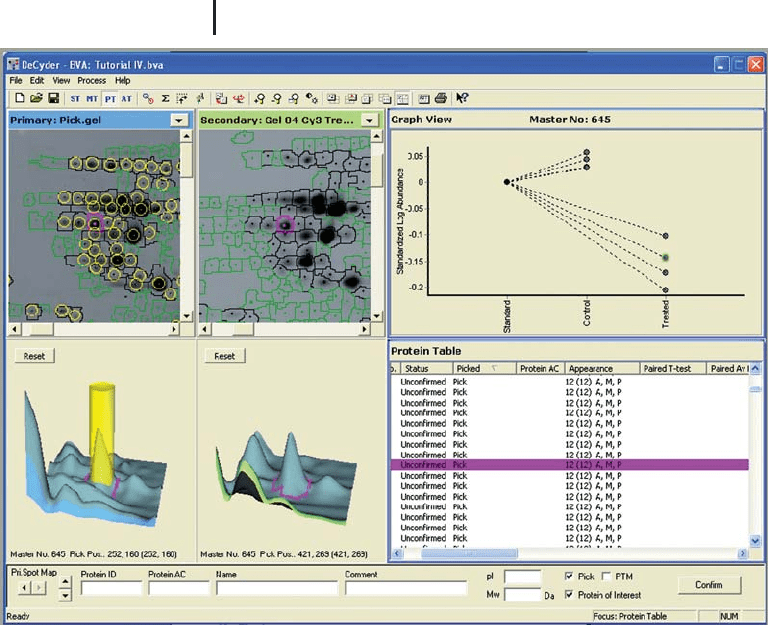Click the Confirm button

click(x=709, y=585)
